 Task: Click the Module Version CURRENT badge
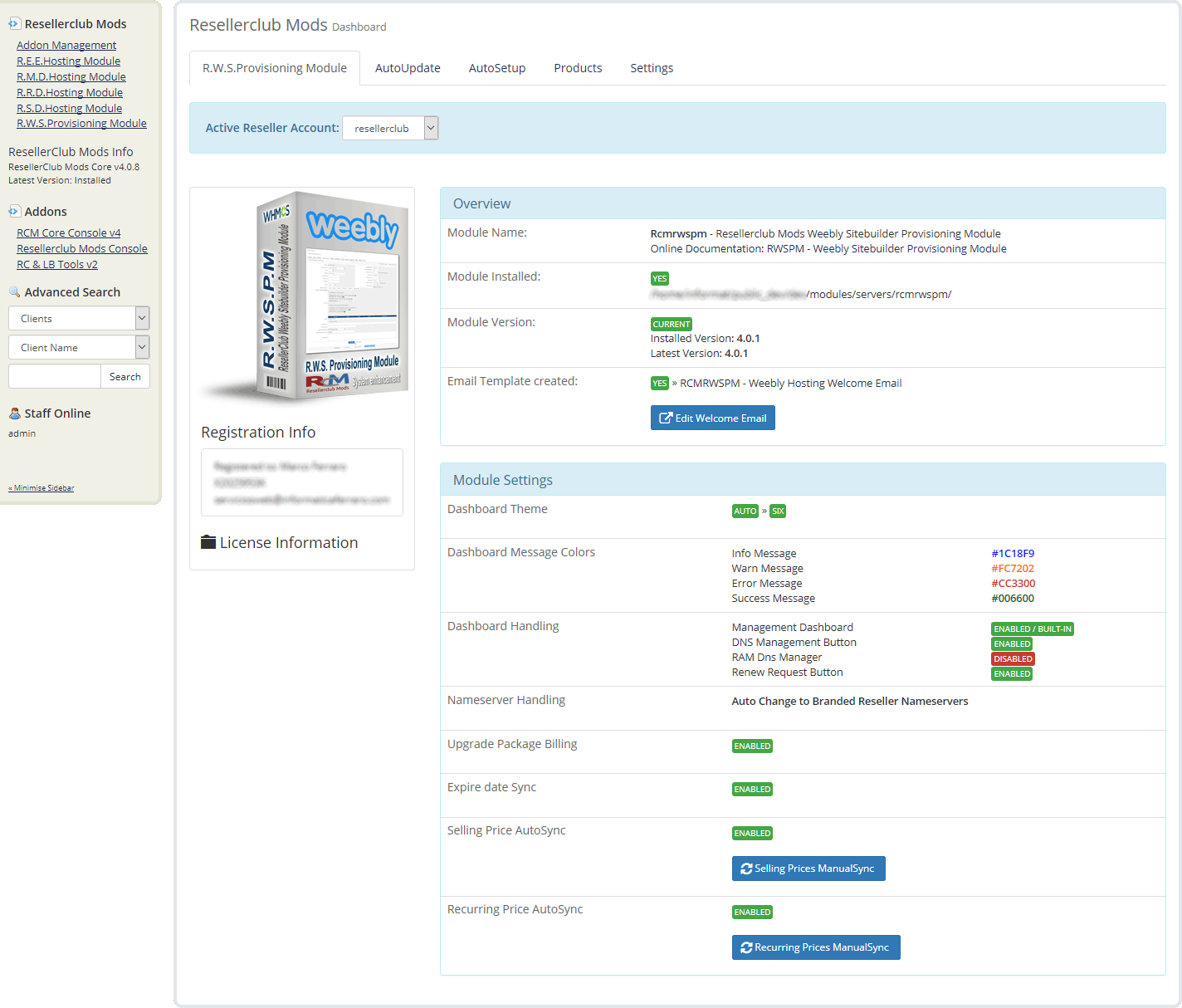point(672,325)
